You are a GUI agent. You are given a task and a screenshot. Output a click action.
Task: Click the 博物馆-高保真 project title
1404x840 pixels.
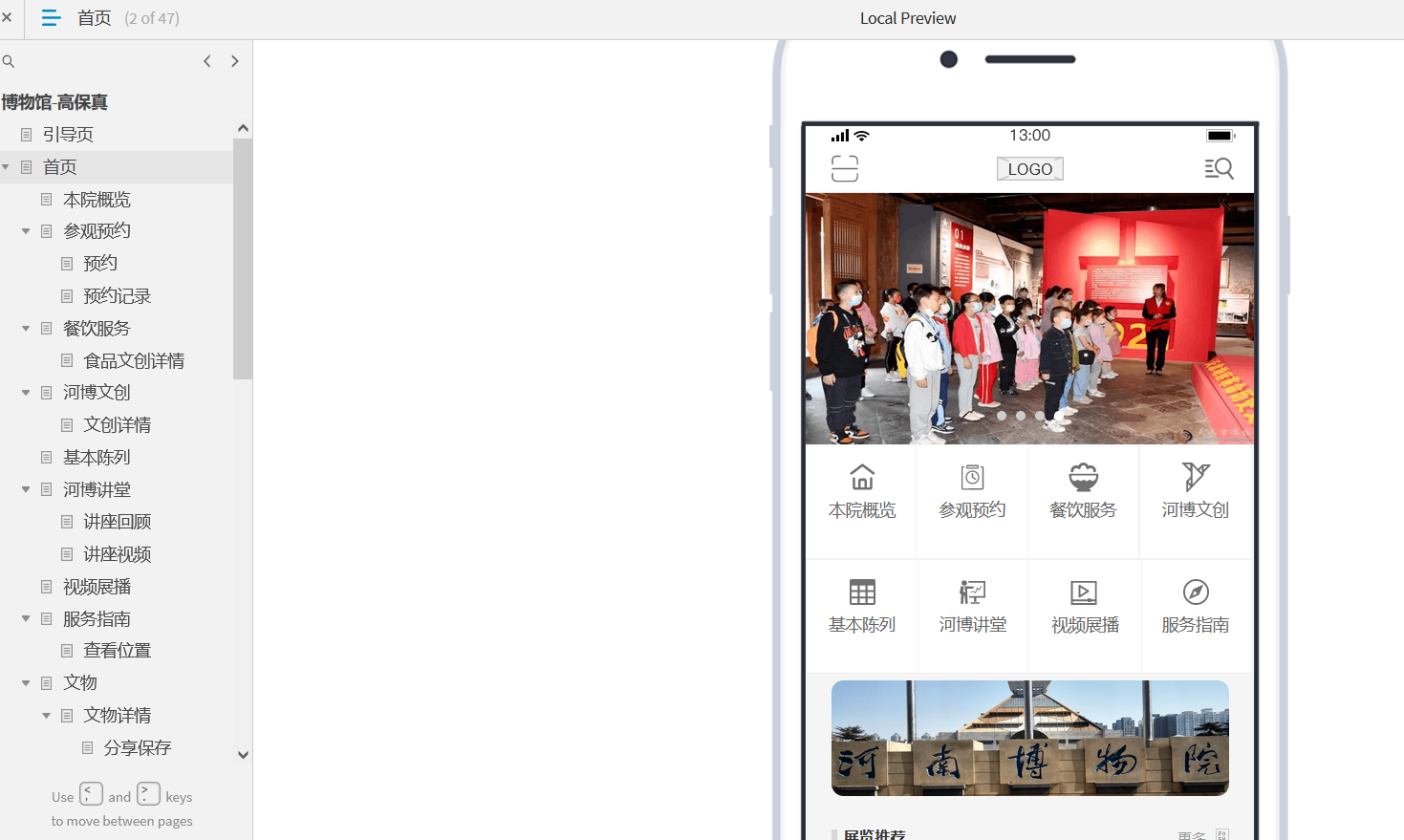(x=54, y=102)
